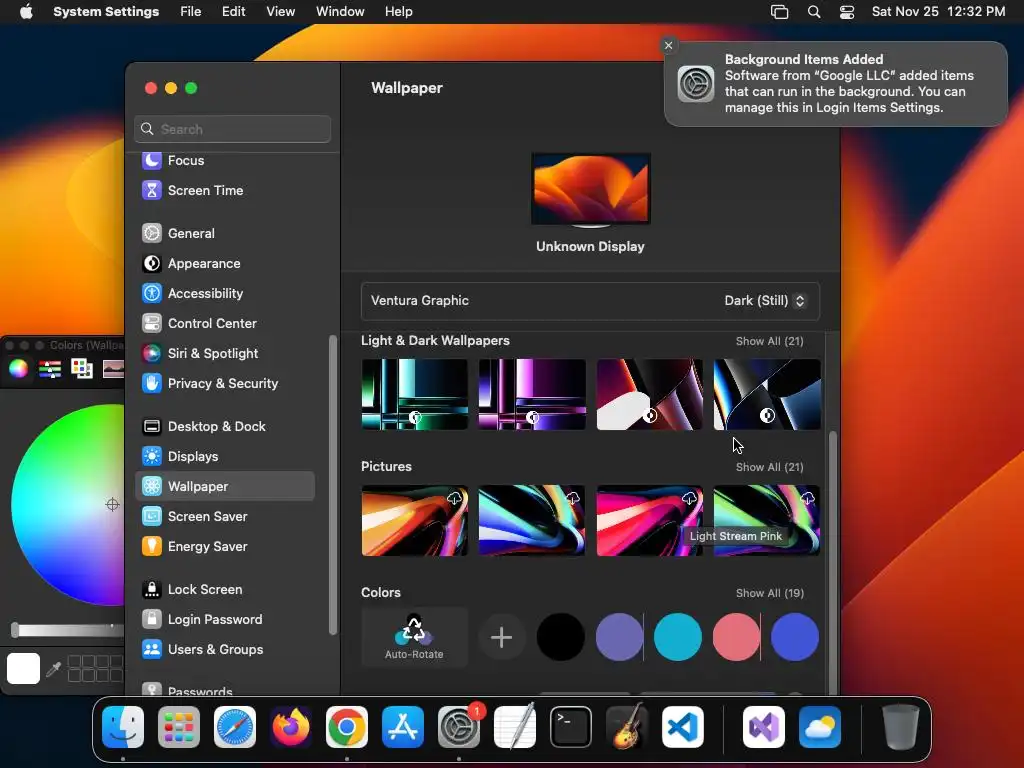The image size is (1024, 768).
Task: Select Wallpaper in the sidebar
Action: 225,487
